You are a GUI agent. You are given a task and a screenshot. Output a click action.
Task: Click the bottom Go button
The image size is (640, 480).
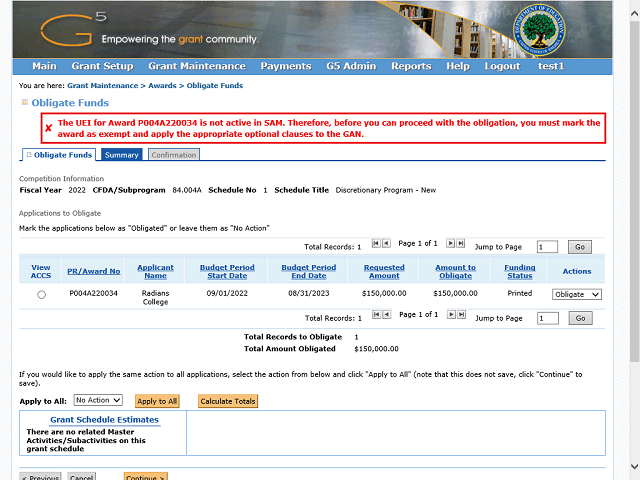click(580, 318)
